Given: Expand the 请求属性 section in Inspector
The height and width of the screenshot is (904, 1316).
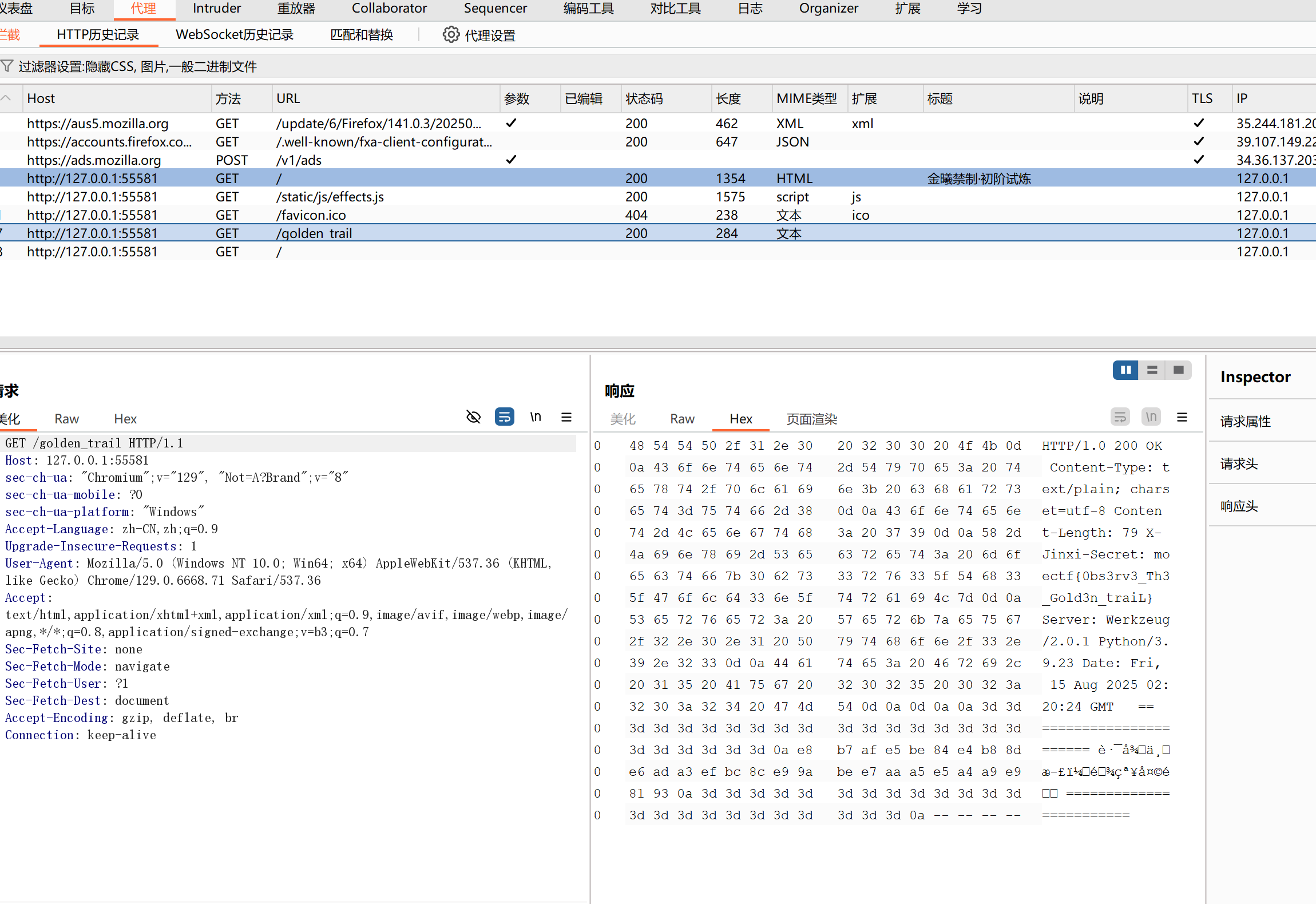Looking at the screenshot, I should (x=1246, y=421).
